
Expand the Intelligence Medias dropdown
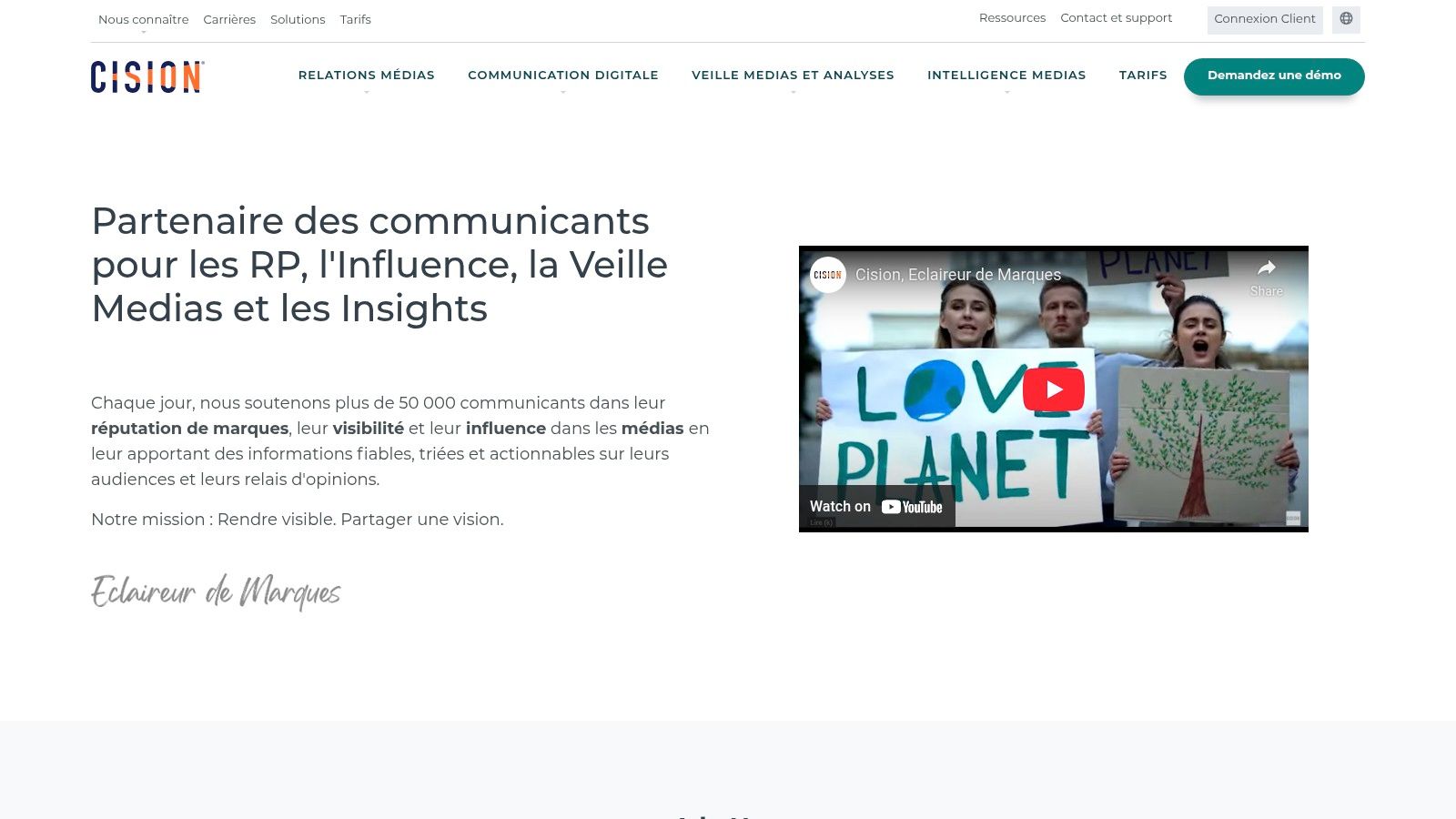point(1006,76)
